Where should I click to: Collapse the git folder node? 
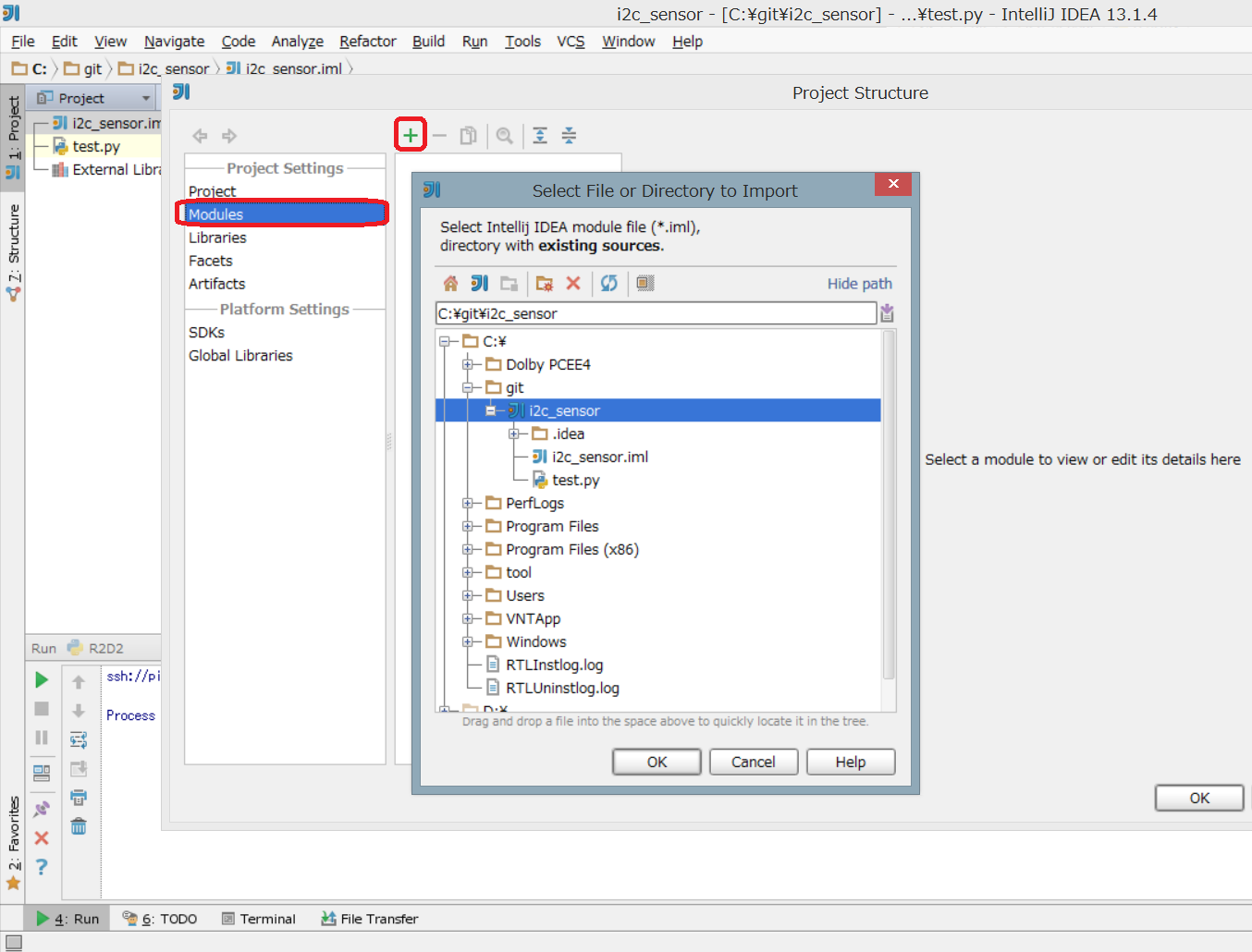(468, 387)
